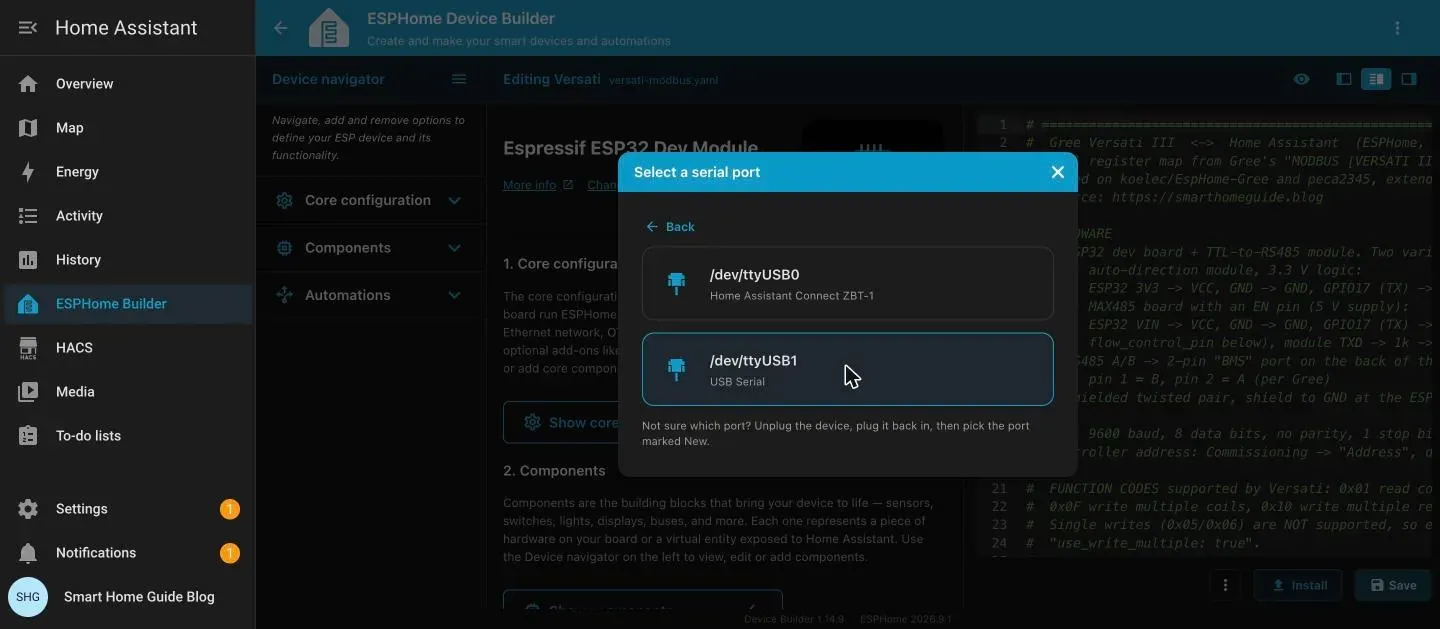Click the Components chip icon
The width and height of the screenshot is (1440, 629).
[x=285, y=248]
